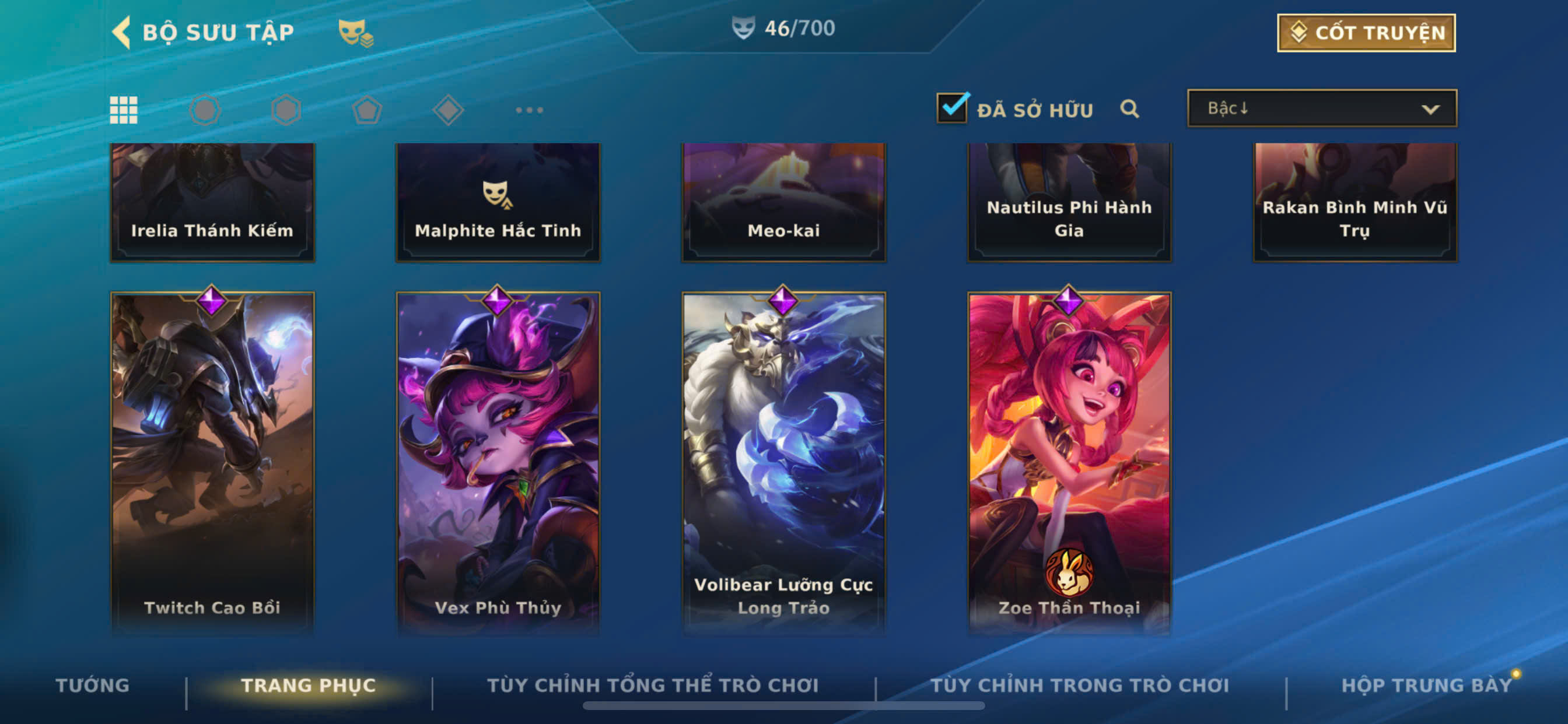Open the skin search magnifier
Image resolution: width=1568 pixels, height=724 pixels.
1129,109
